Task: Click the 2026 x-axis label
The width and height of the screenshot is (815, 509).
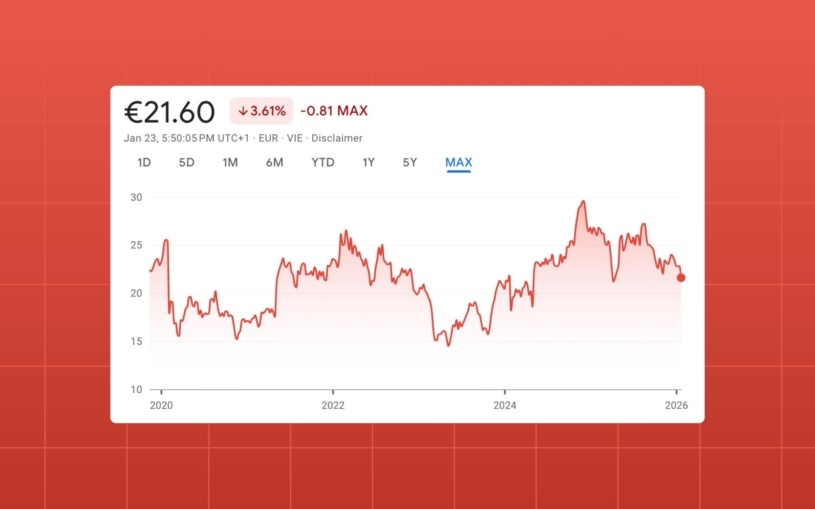Action: (677, 405)
